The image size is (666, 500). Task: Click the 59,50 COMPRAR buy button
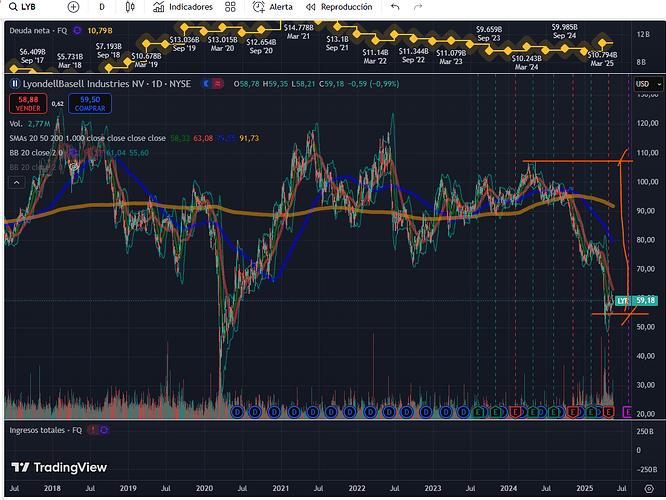90,104
